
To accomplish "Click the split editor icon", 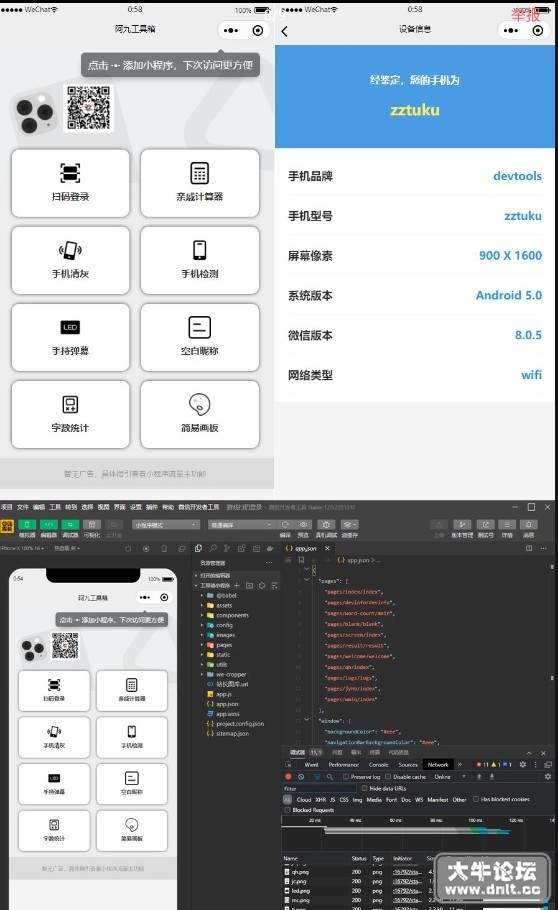I will coord(529,548).
